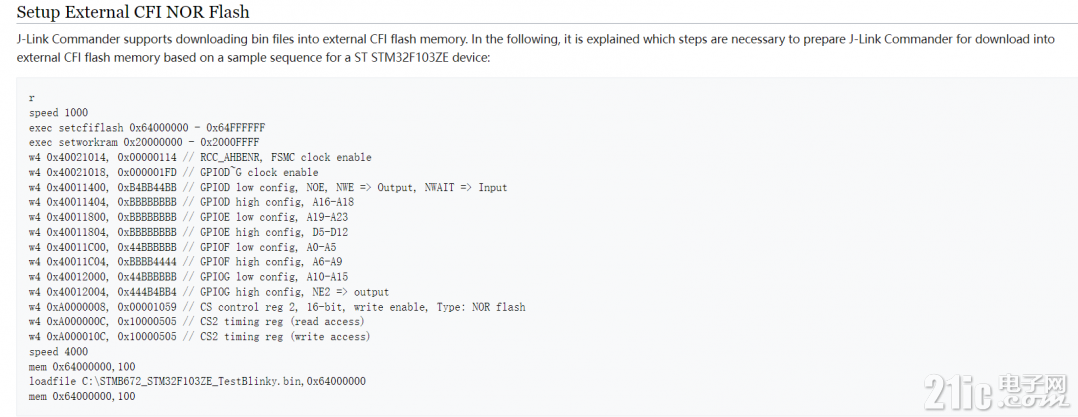1078x417 pixels.
Task: Click the 'speed 4000' code line
Action: 58,352
